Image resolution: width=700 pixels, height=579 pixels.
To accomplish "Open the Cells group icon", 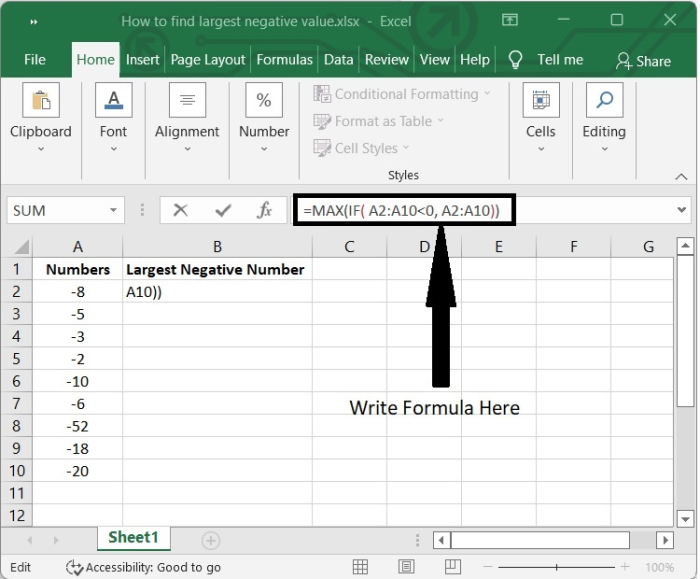I will [540, 101].
